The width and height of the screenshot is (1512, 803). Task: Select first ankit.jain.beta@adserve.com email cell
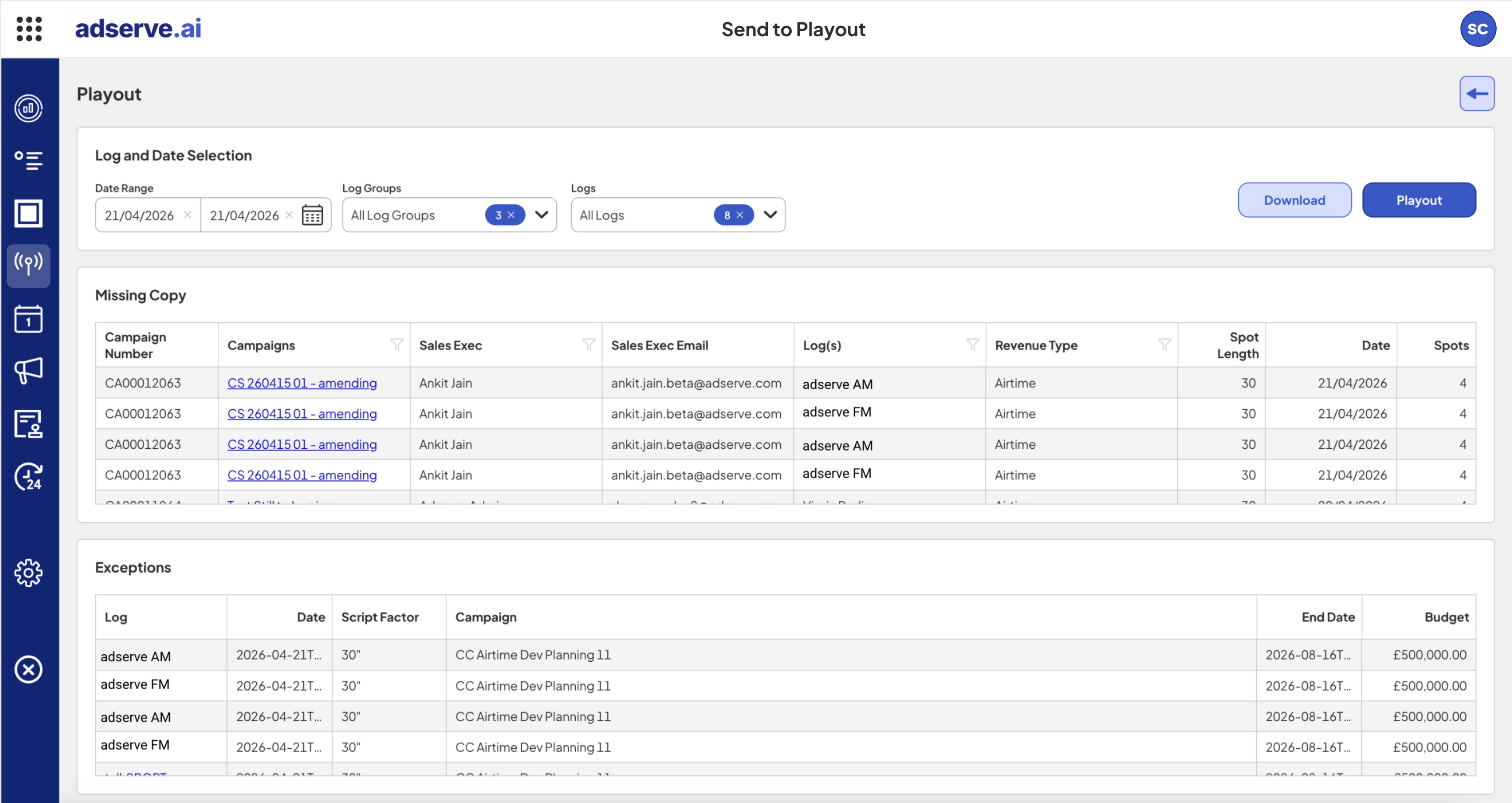coord(697,383)
